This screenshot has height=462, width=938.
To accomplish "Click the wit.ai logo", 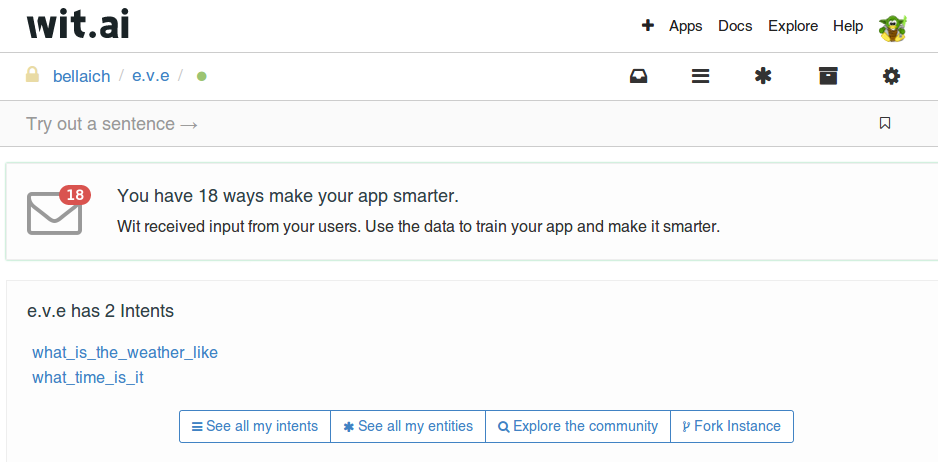I will (x=78, y=25).
